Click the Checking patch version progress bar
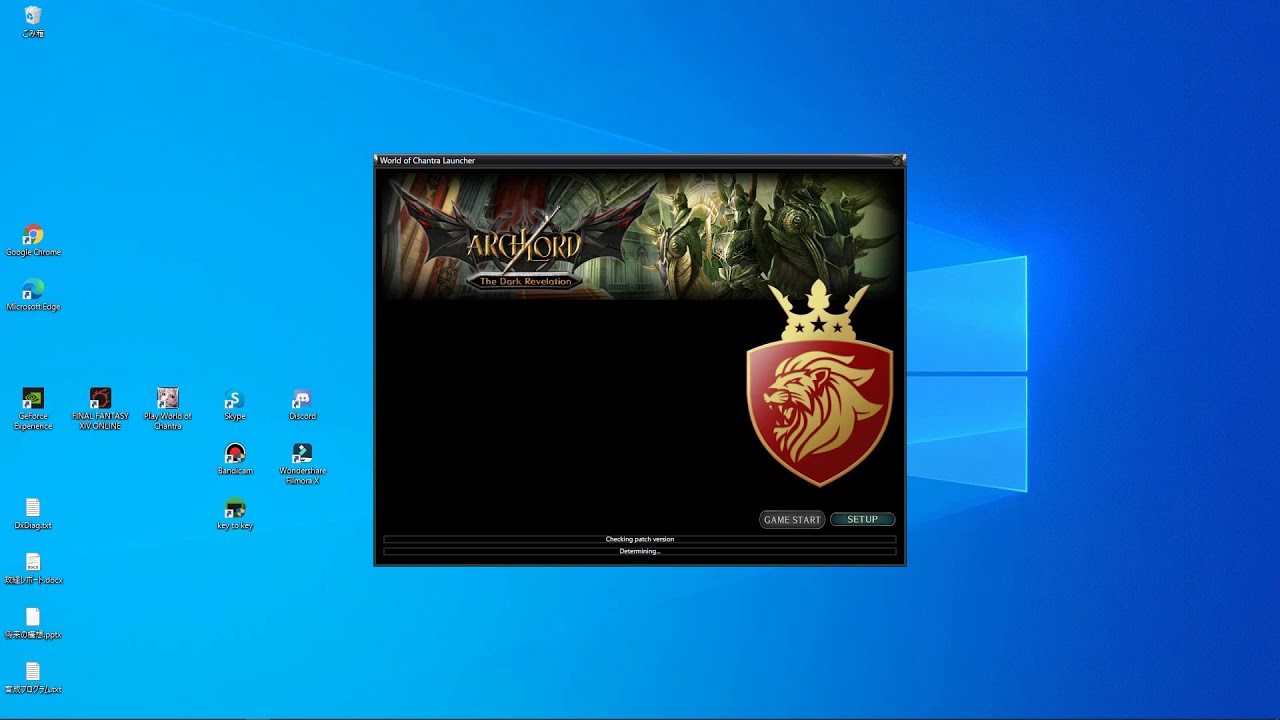 coord(640,539)
